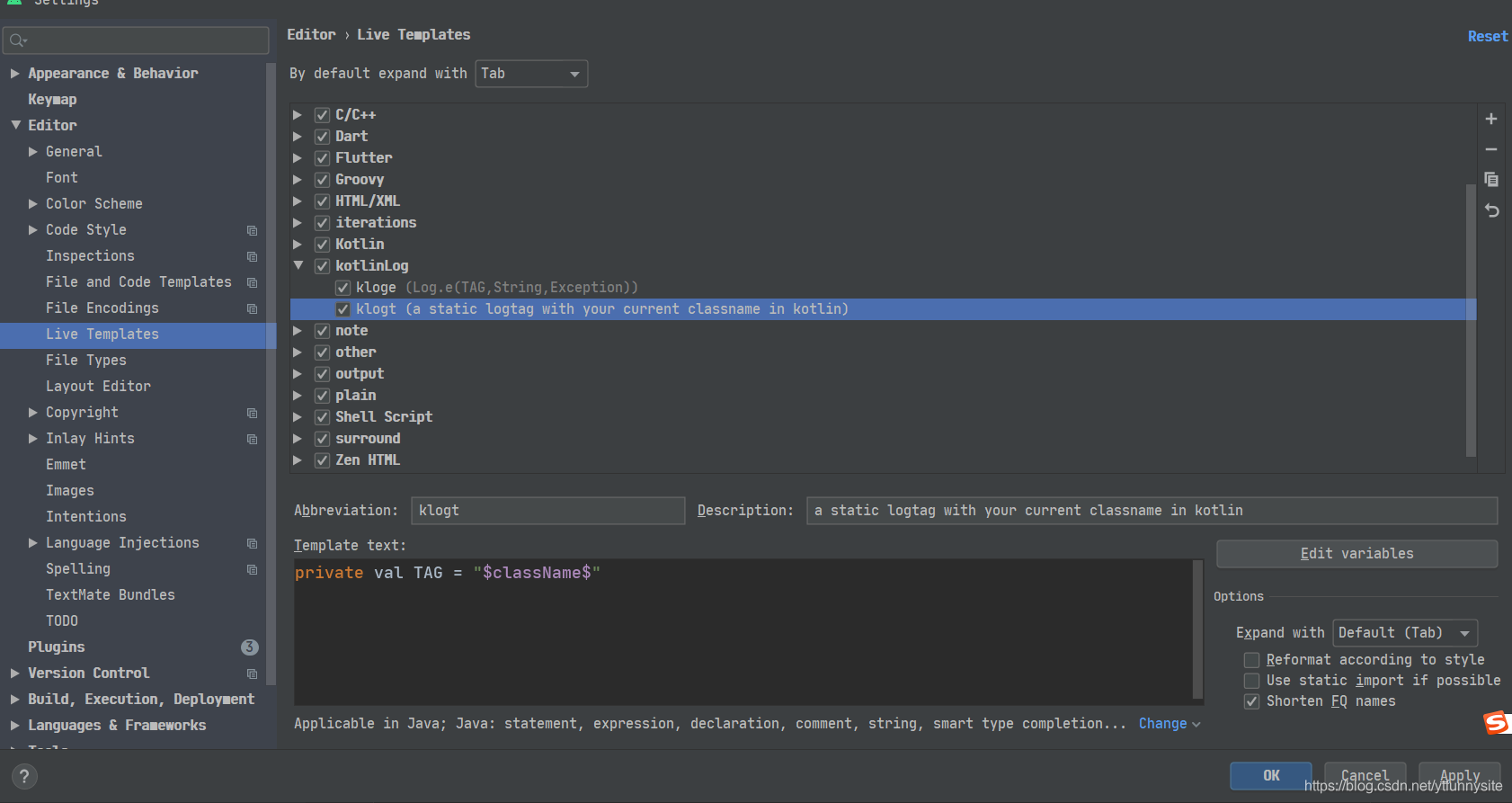Collapse the Editor settings section
Screen dimensions: 1512x803
click(15, 126)
